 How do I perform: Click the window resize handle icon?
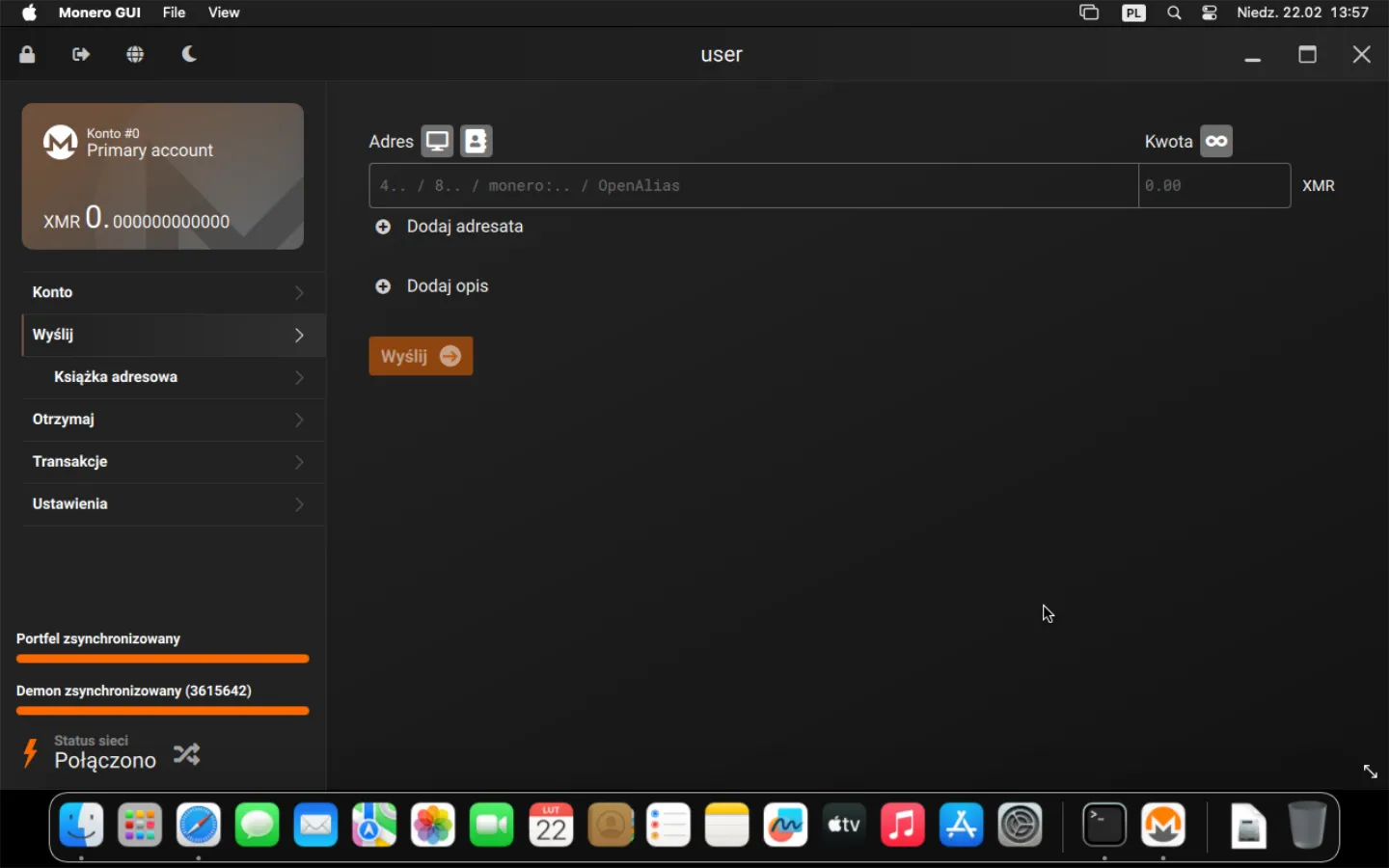1370,772
